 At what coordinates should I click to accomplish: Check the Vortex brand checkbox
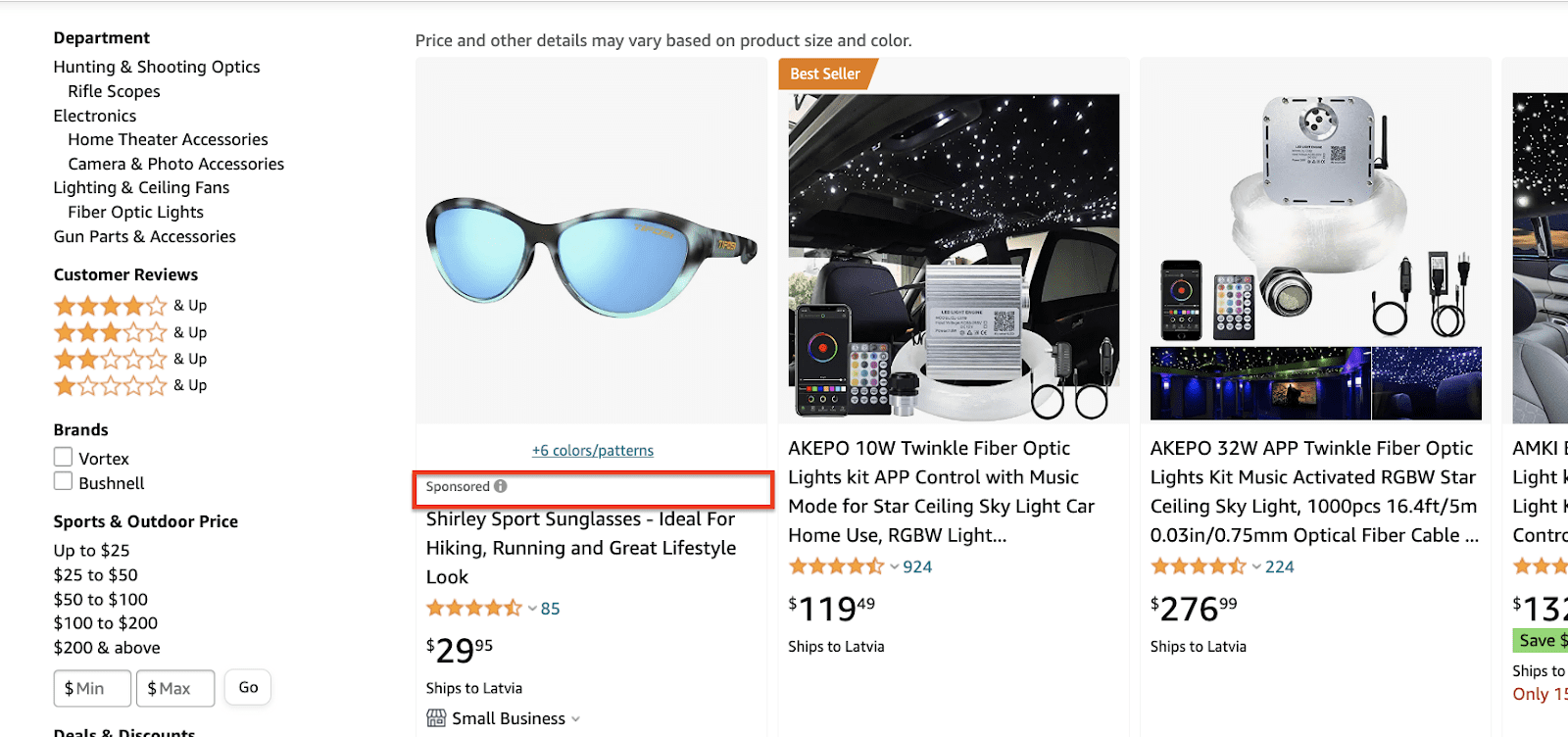pyautogui.click(x=63, y=458)
